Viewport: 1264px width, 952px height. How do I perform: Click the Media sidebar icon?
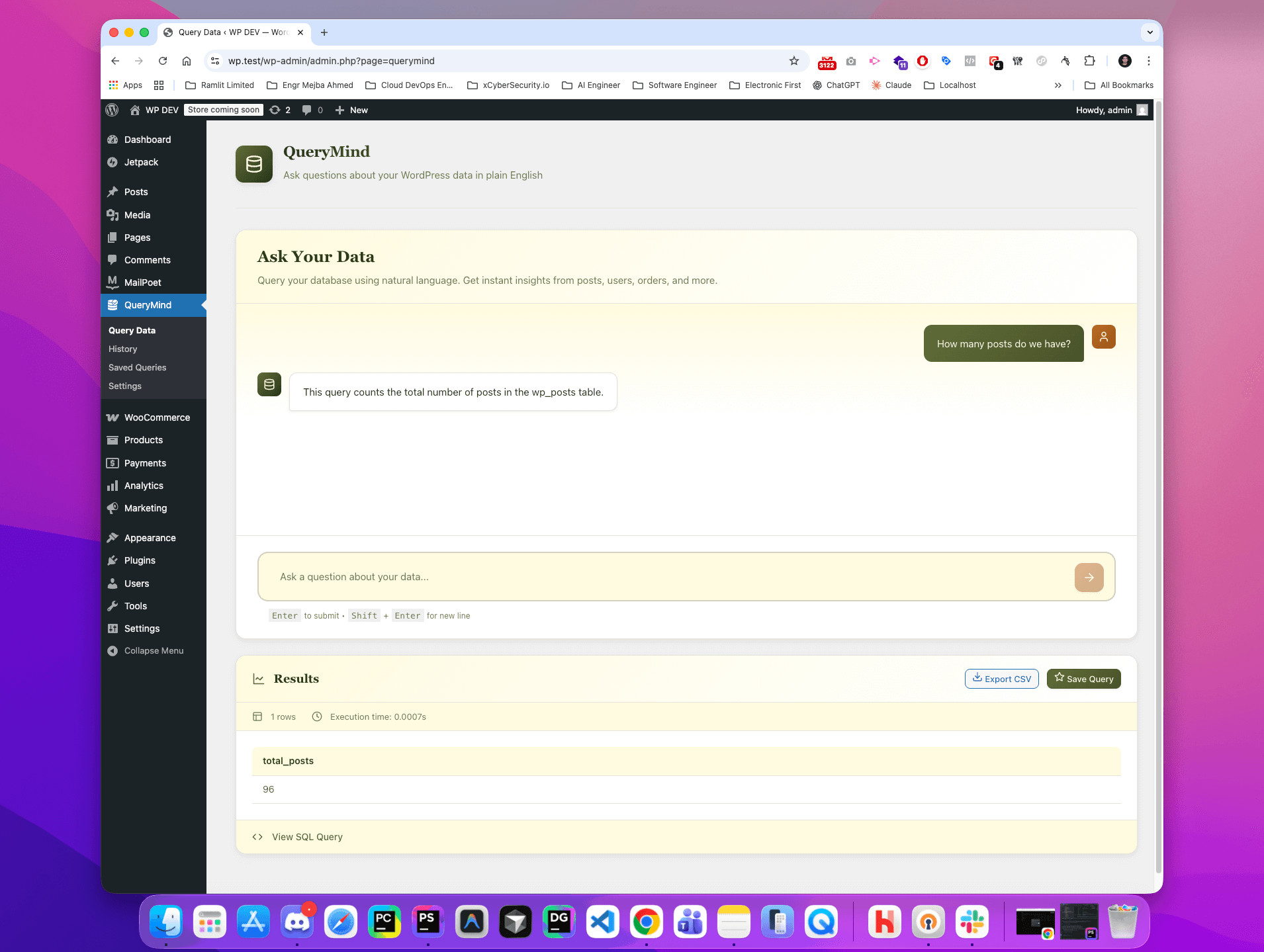(113, 214)
